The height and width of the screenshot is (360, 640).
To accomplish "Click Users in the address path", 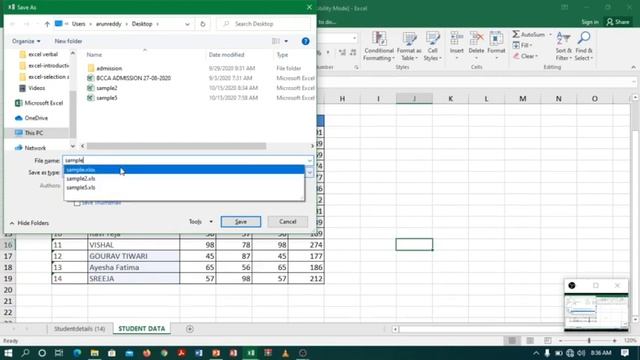I will click(78, 24).
